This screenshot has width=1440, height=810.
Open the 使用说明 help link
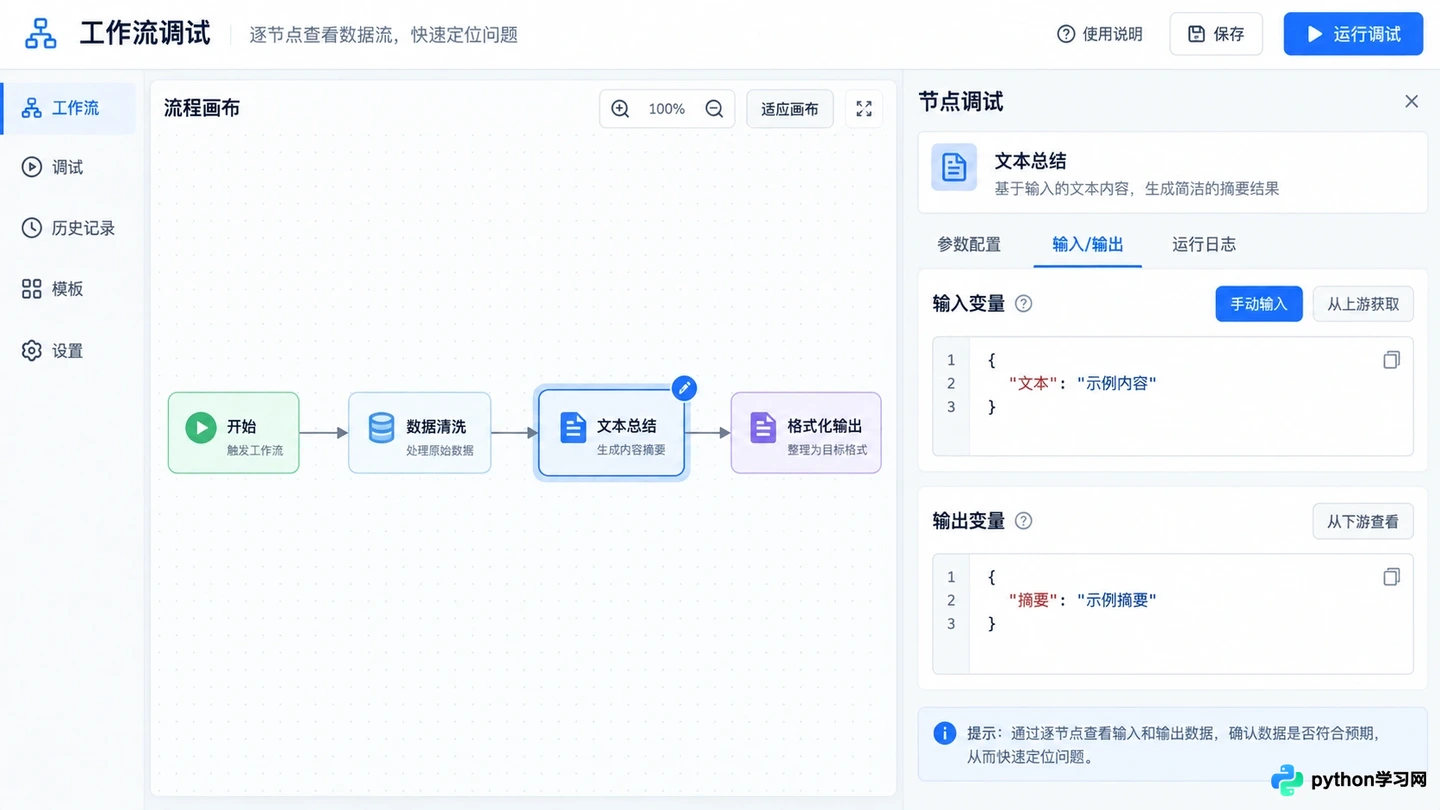point(1100,34)
